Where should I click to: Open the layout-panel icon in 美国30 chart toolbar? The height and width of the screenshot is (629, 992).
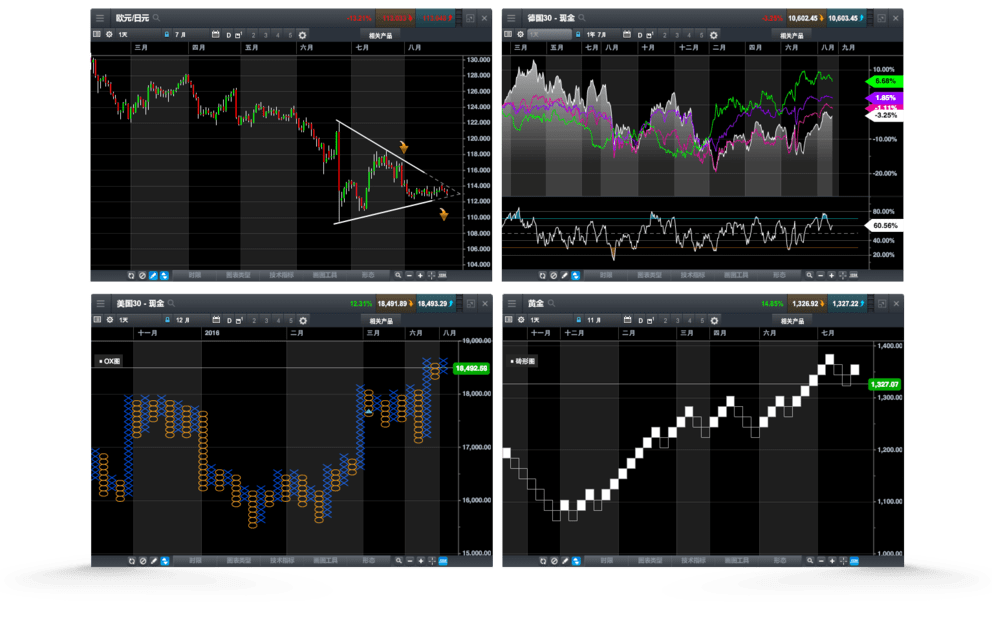[x=97, y=320]
